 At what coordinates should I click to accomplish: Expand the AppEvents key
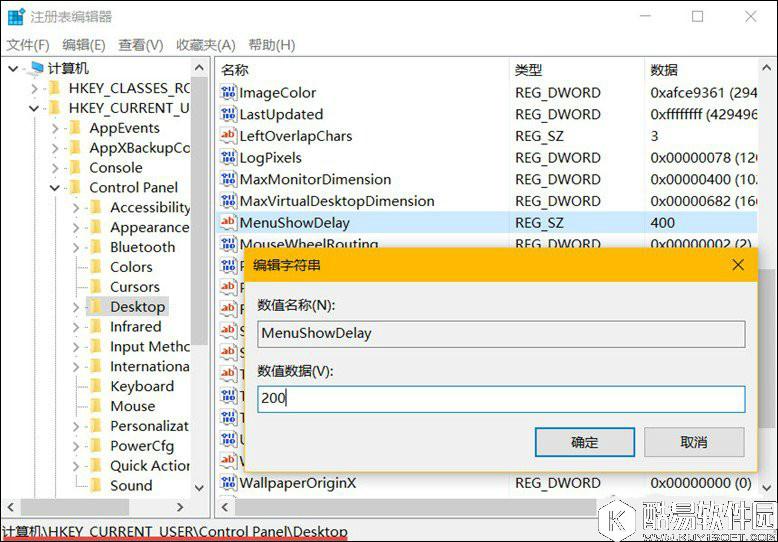[55, 129]
